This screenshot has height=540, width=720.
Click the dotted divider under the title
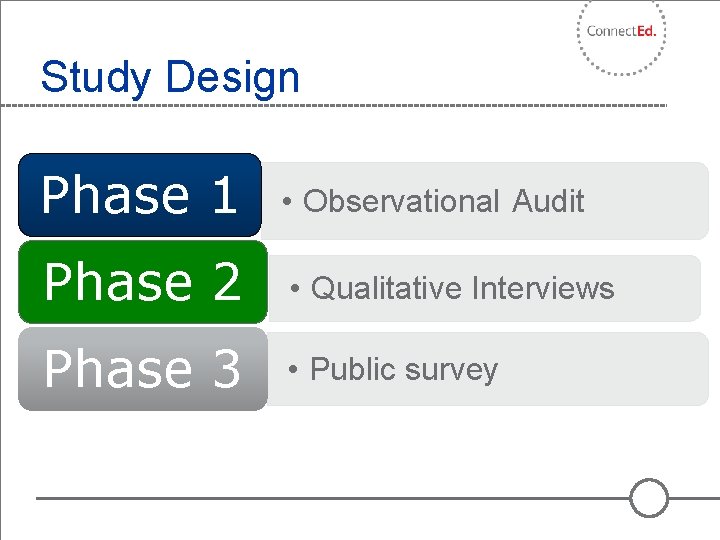point(330,106)
